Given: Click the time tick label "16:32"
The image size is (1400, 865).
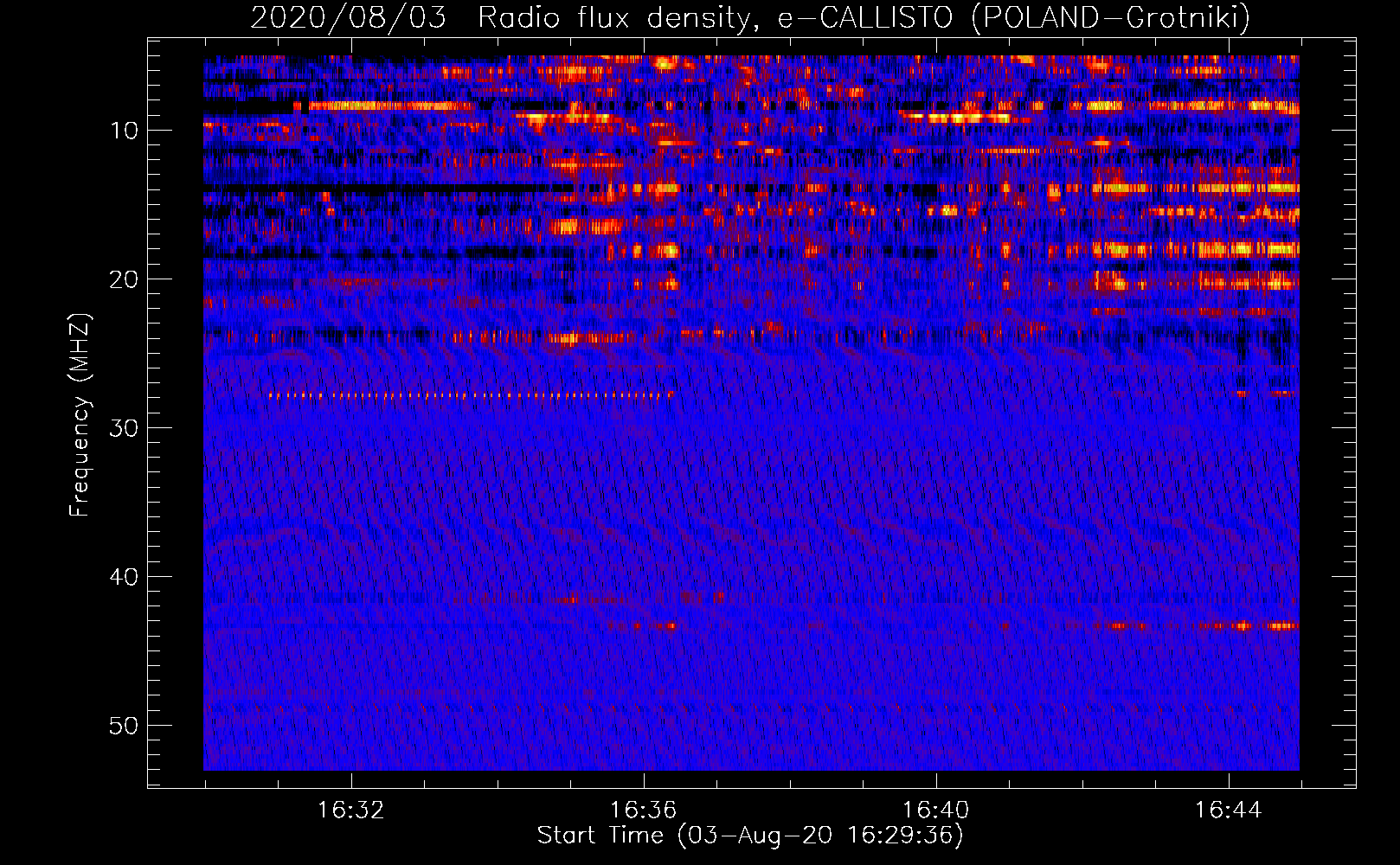Looking at the screenshot, I should pos(350,811).
